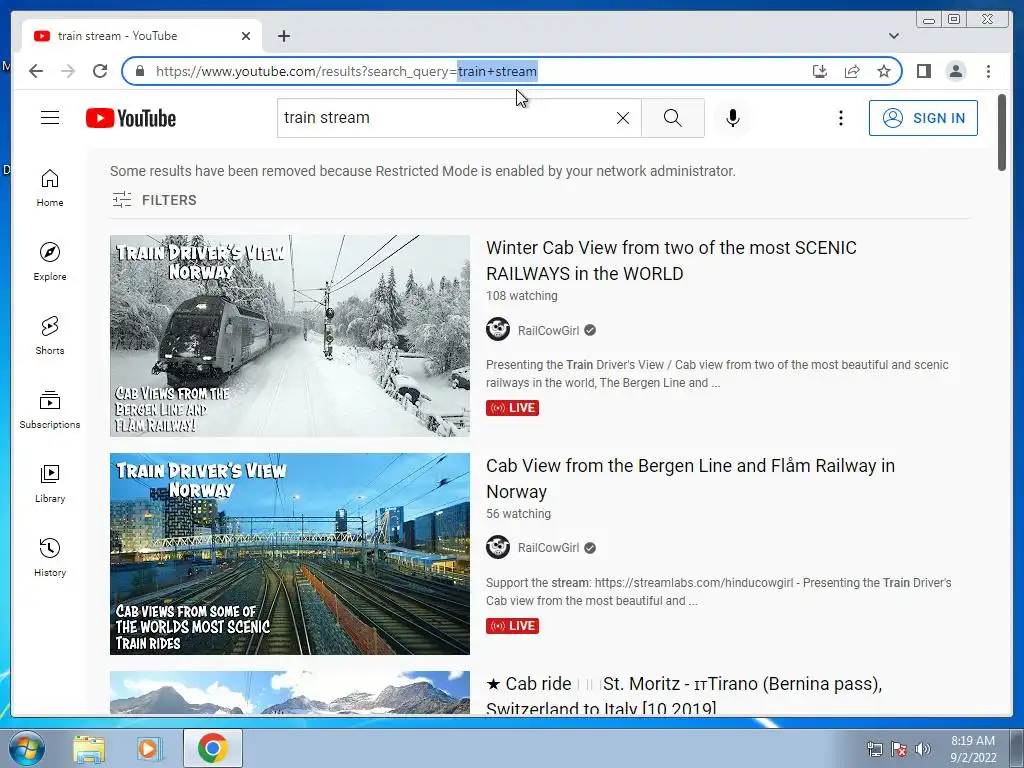Click the install app icon in address bar
Image resolution: width=1024 pixels, height=768 pixels.
click(x=820, y=71)
